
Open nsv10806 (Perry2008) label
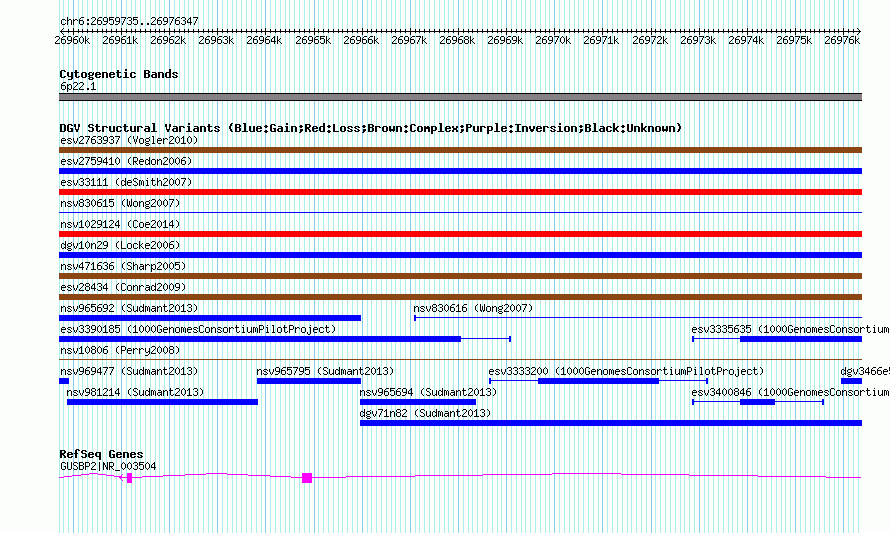pyautogui.click(x=120, y=350)
